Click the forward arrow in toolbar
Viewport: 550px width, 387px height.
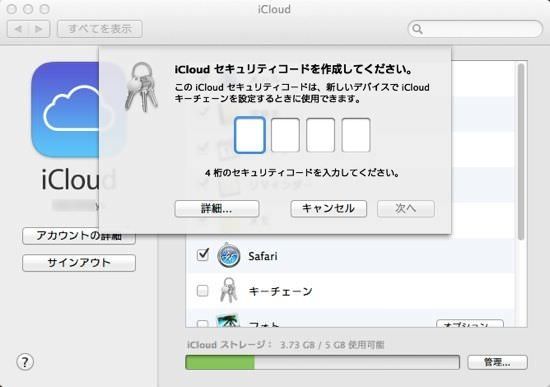click(x=39, y=29)
